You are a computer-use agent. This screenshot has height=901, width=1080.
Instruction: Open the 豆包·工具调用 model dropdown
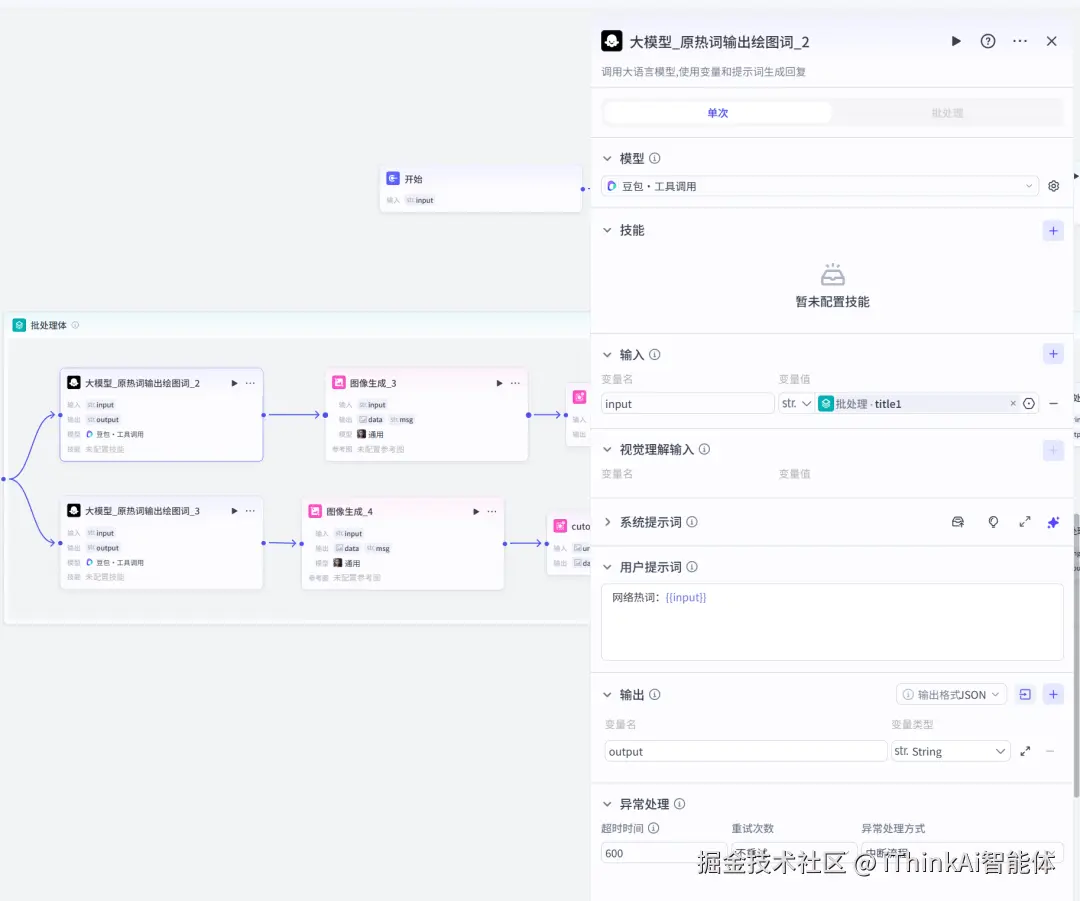click(x=820, y=185)
